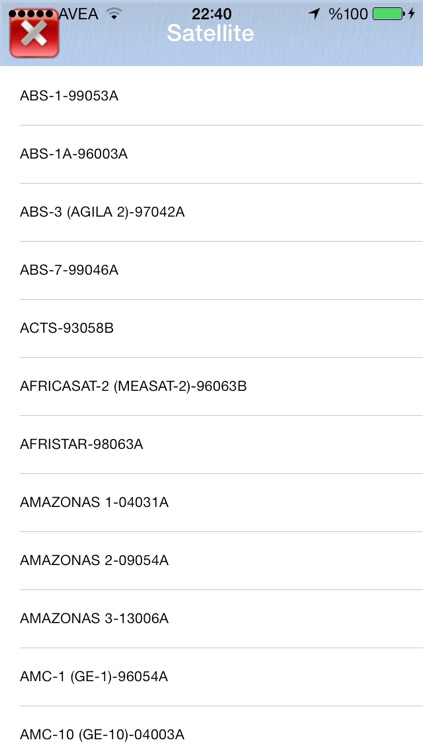Select ABS-1A-96003A satellite entry
This screenshot has height=750, width=423.
212,154
